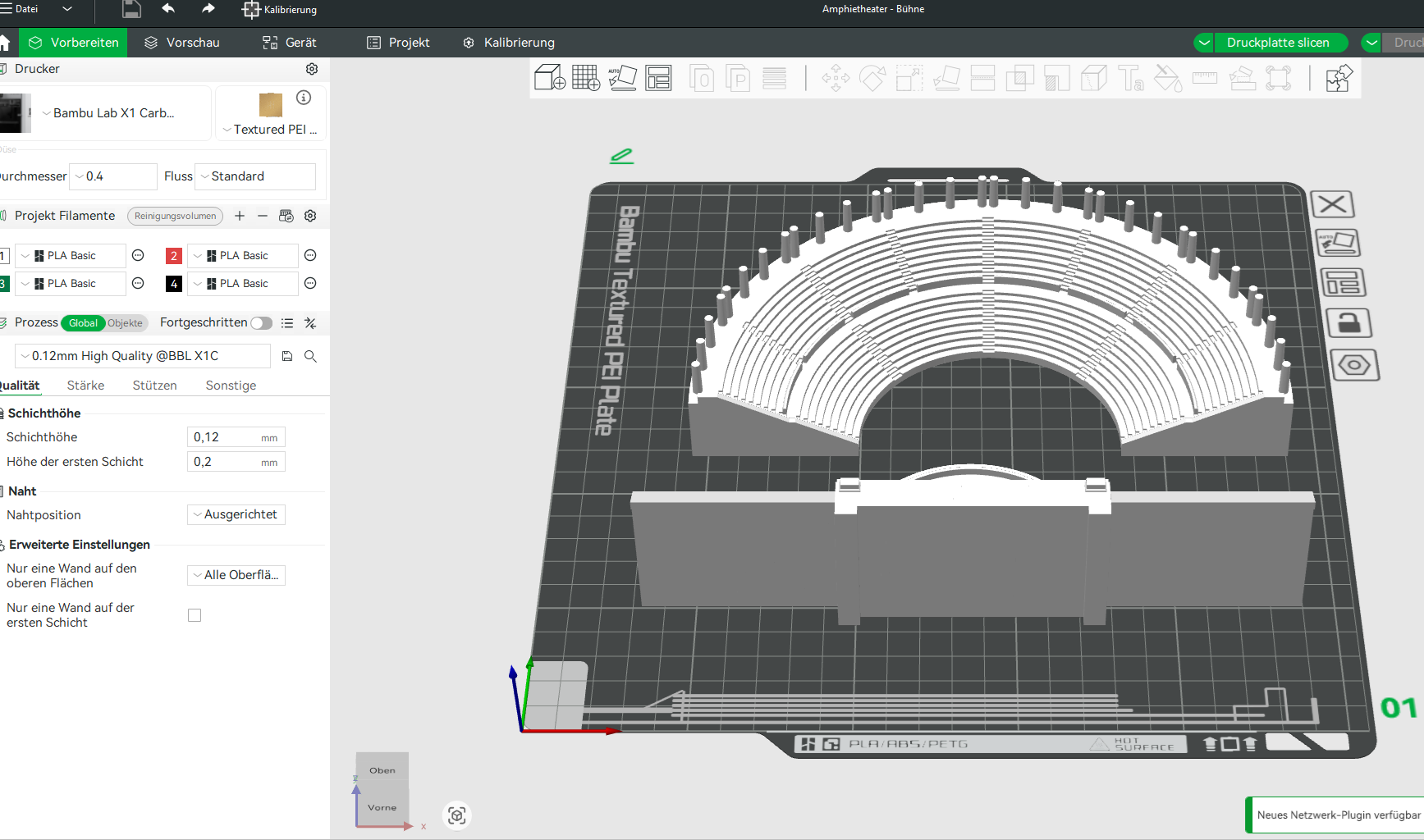Open the Nahtposition dropdown
This screenshot has height=840, width=1424.
pos(236,514)
